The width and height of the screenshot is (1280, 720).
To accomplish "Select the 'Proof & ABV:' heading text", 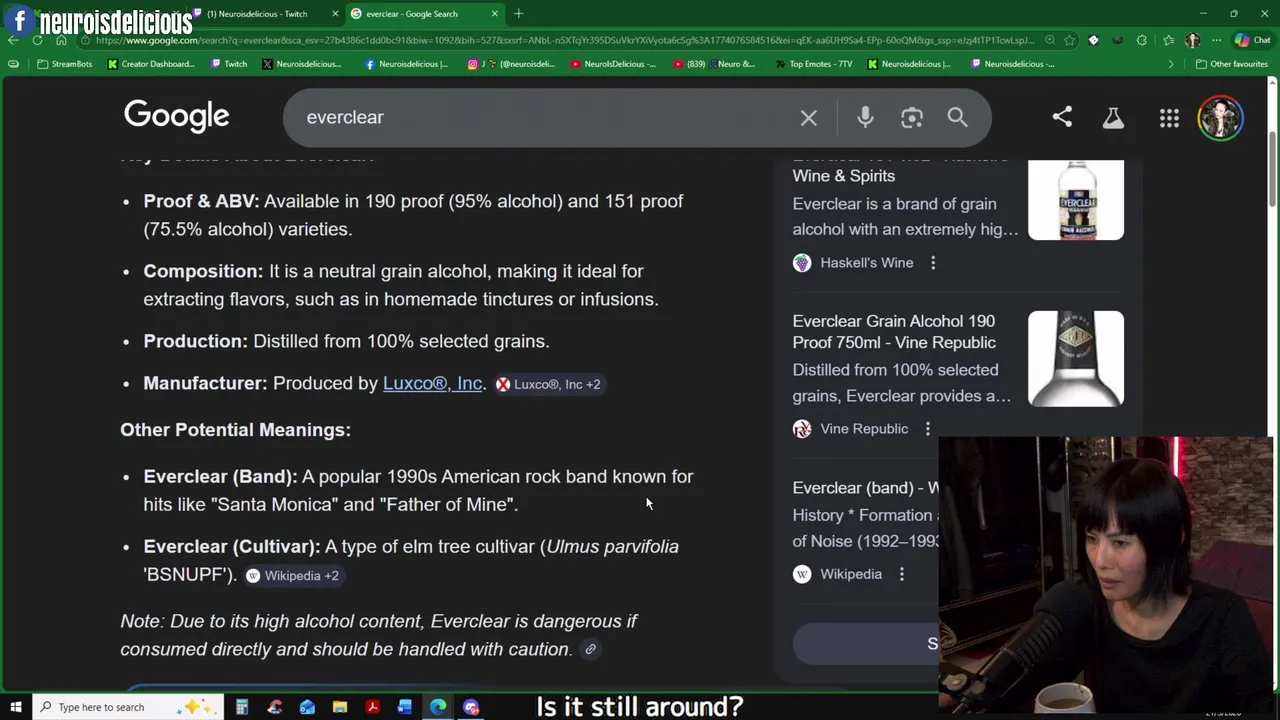I will pos(201,201).
